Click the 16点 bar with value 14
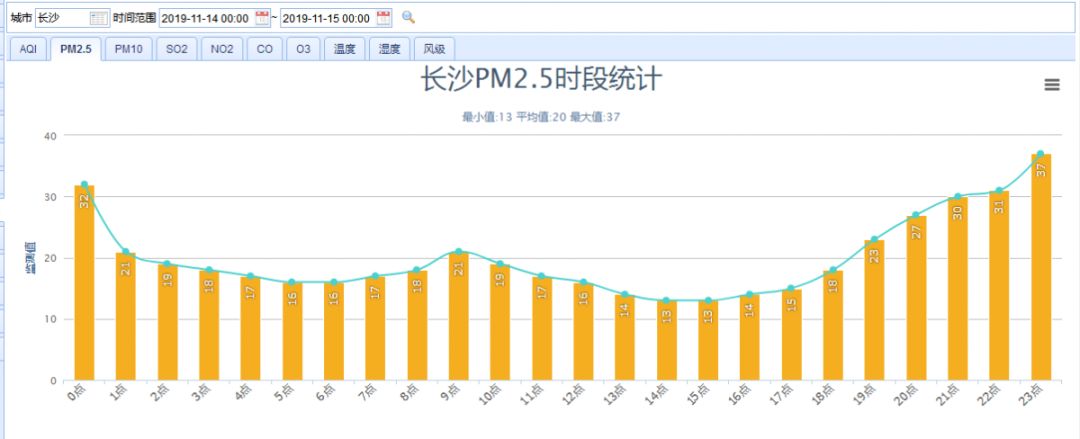 pos(749,338)
